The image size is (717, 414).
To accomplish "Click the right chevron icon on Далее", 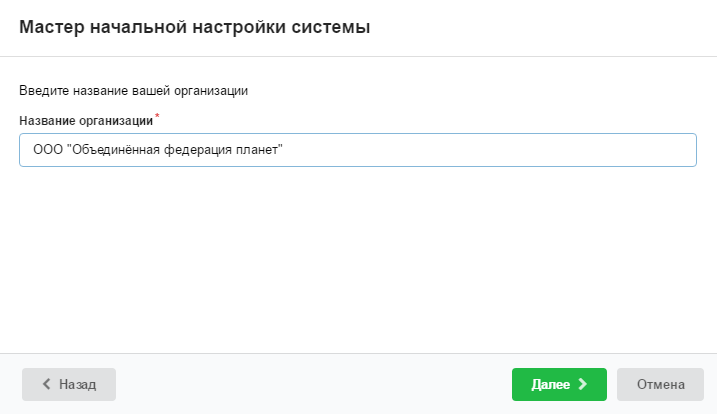I will [583, 384].
